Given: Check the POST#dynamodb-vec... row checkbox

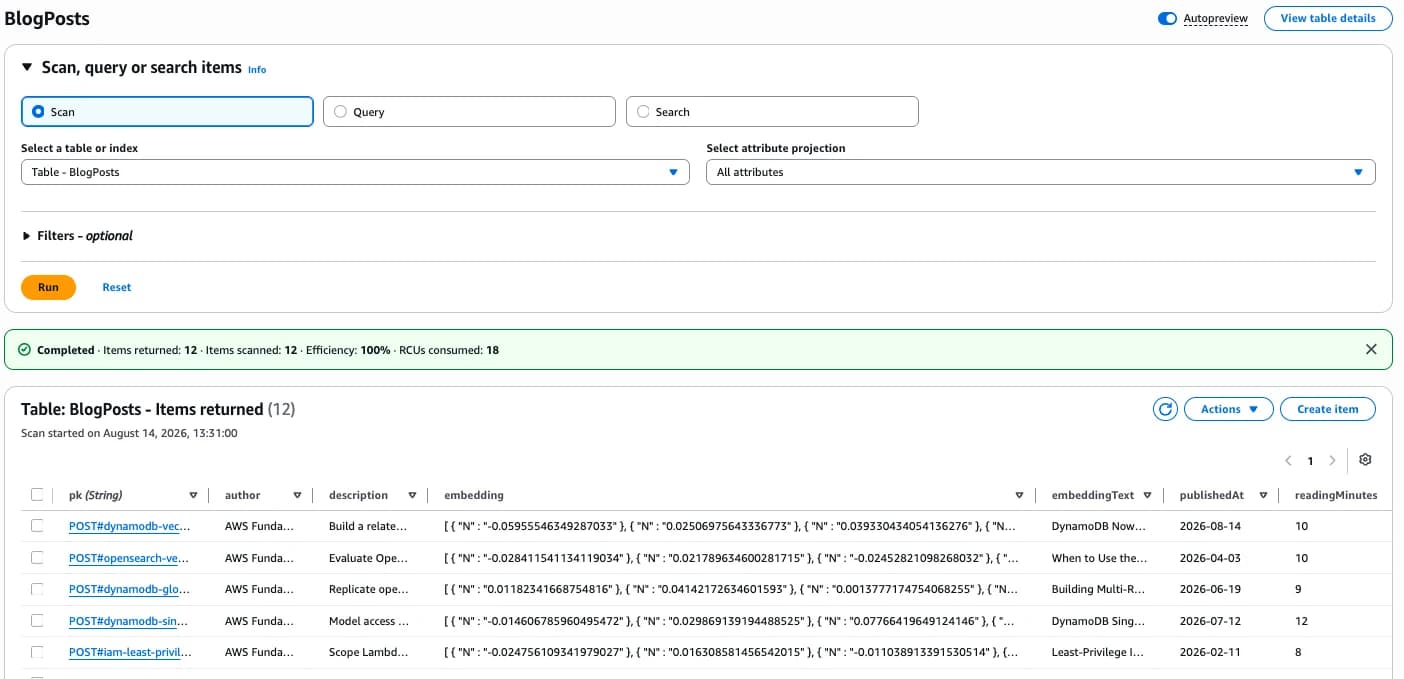Looking at the screenshot, I should click(x=37, y=525).
